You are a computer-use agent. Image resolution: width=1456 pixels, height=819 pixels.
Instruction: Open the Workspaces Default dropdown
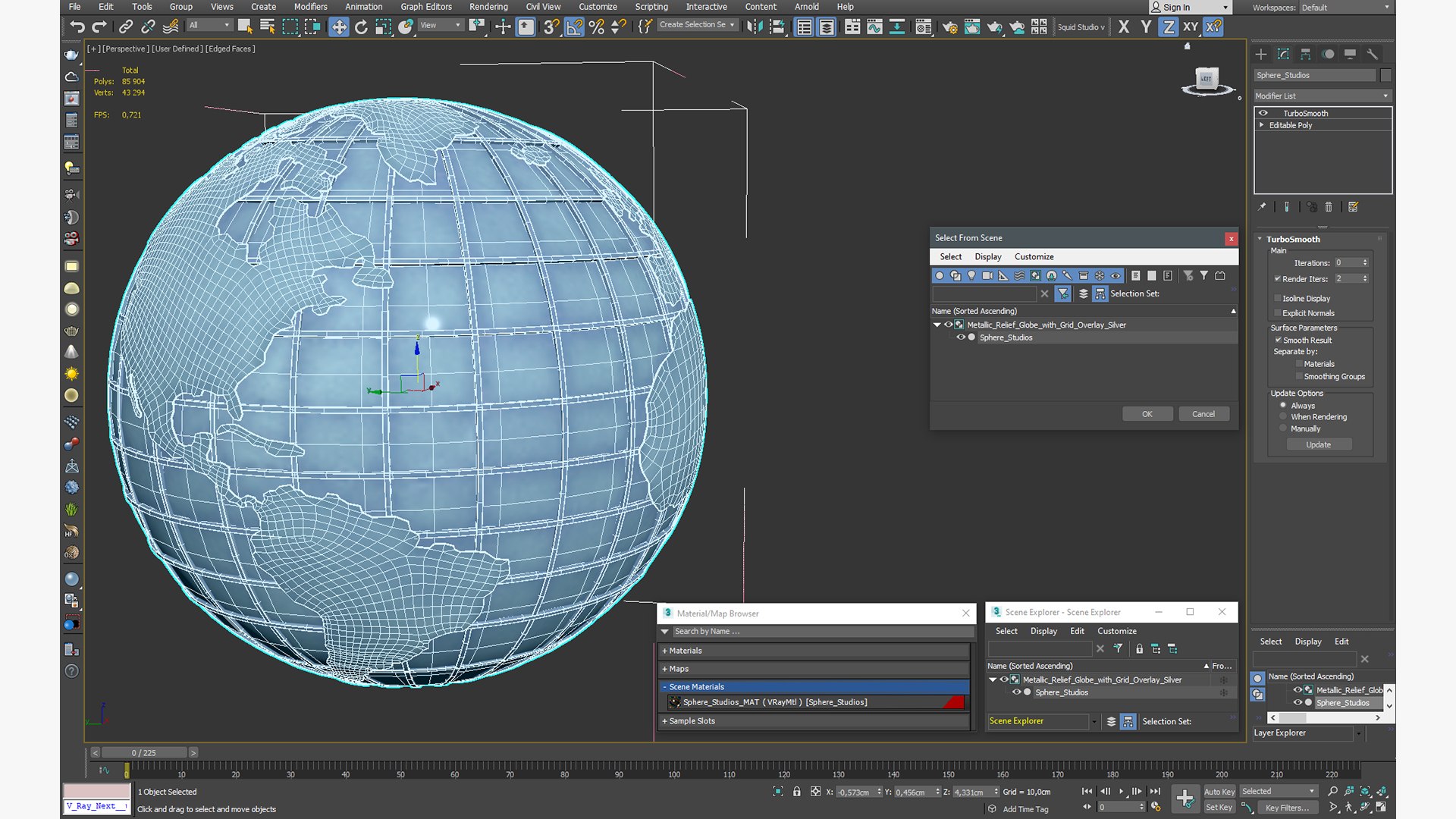[x=1345, y=8]
